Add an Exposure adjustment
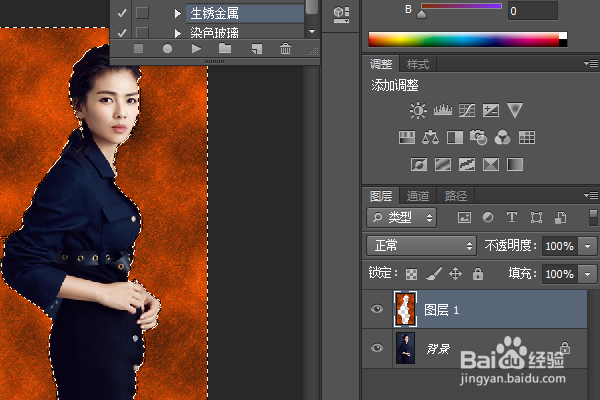This screenshot has height=400, width=600. [491, 111]
